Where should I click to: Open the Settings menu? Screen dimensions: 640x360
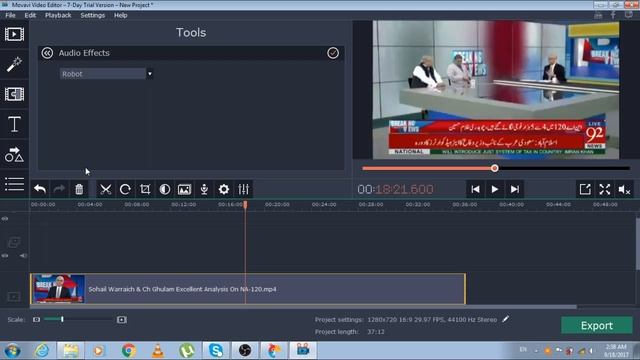93,15
